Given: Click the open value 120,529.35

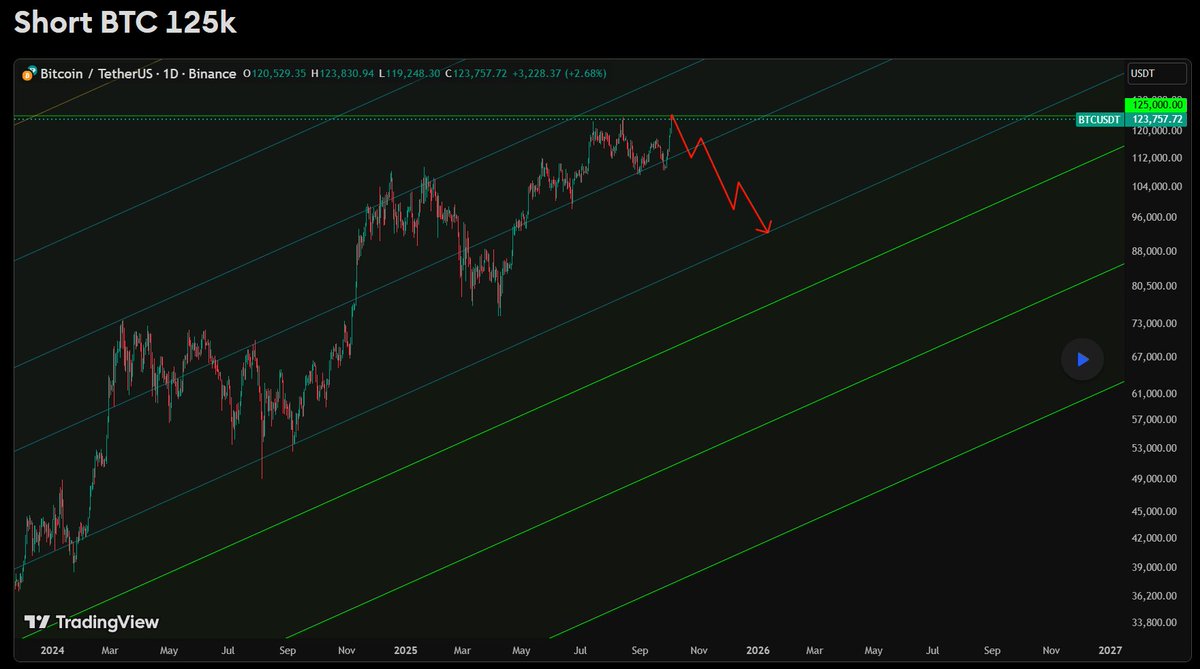Looking at the screenshot, I should pyautogui.click(x=280, y=74).
